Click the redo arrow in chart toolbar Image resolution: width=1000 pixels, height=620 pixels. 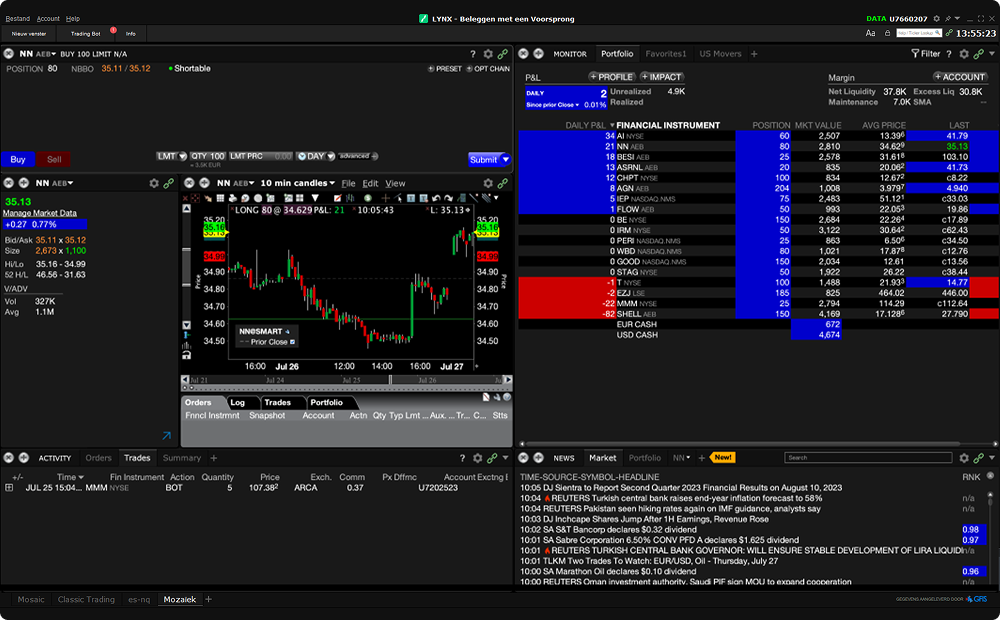[448, 198]
